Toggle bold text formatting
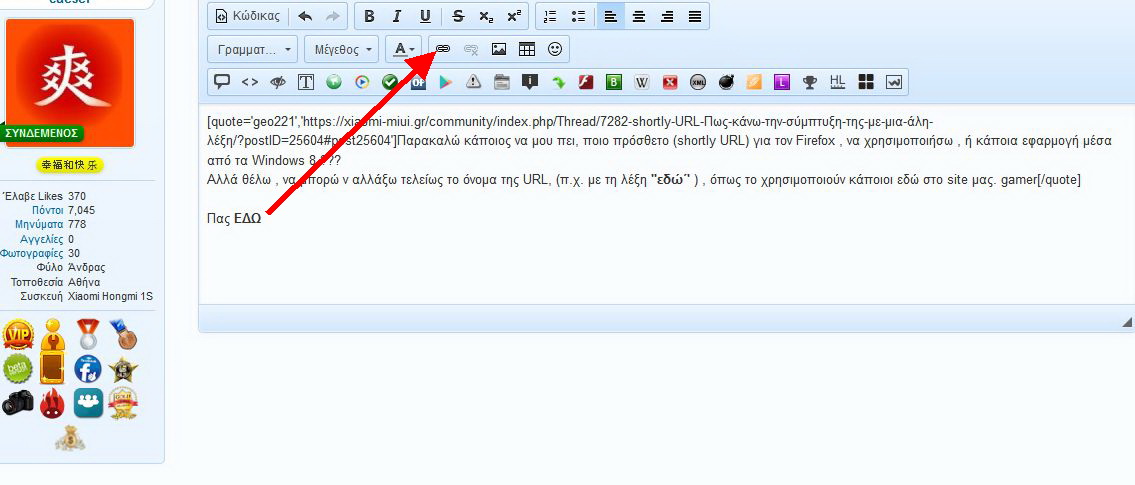 (369, 16)
